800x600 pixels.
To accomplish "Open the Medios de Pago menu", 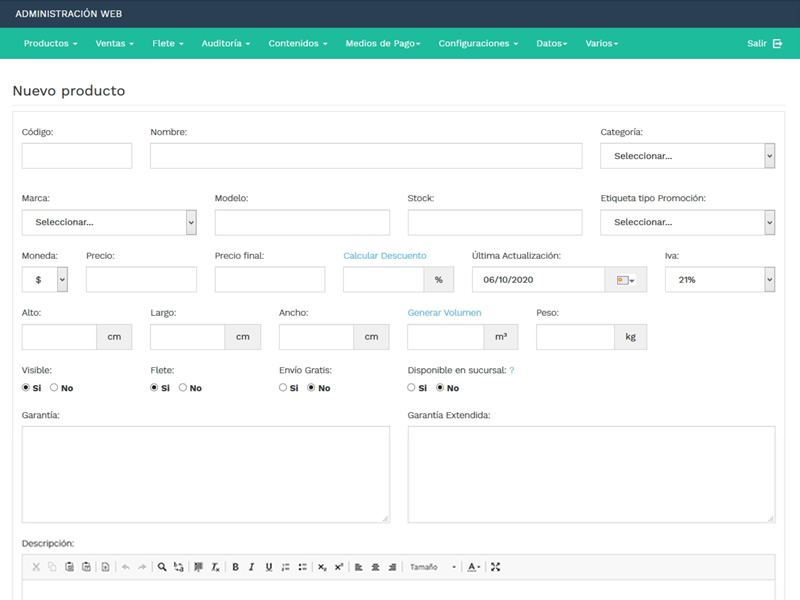I will 382,44.
